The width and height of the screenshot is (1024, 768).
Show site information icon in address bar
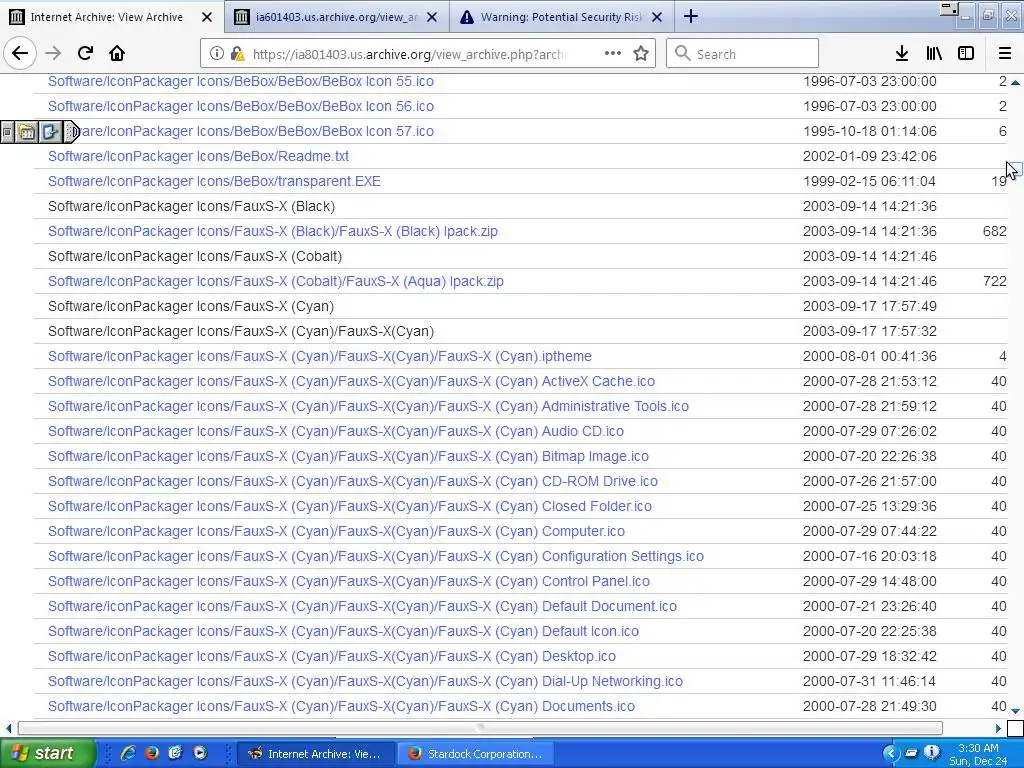coord(216,54)
